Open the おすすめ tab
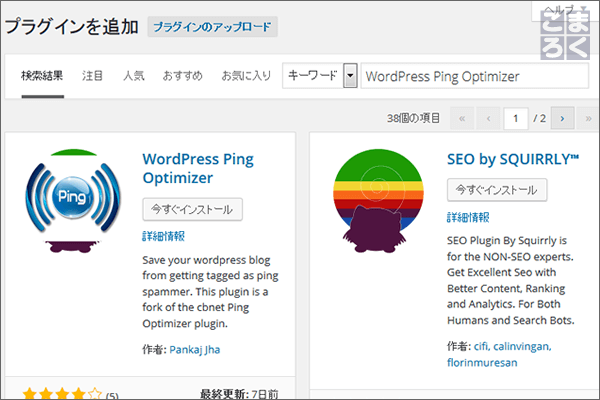The image size is (600, 400). pos(183,76)
